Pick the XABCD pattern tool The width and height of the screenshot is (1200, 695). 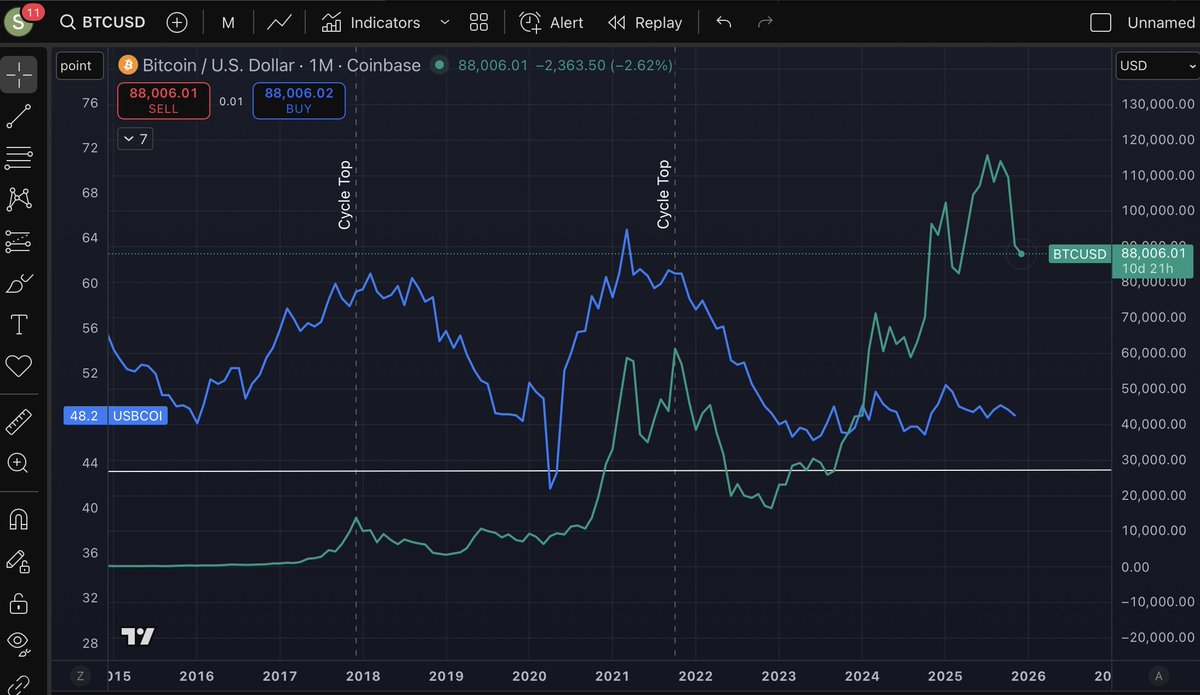19,199
